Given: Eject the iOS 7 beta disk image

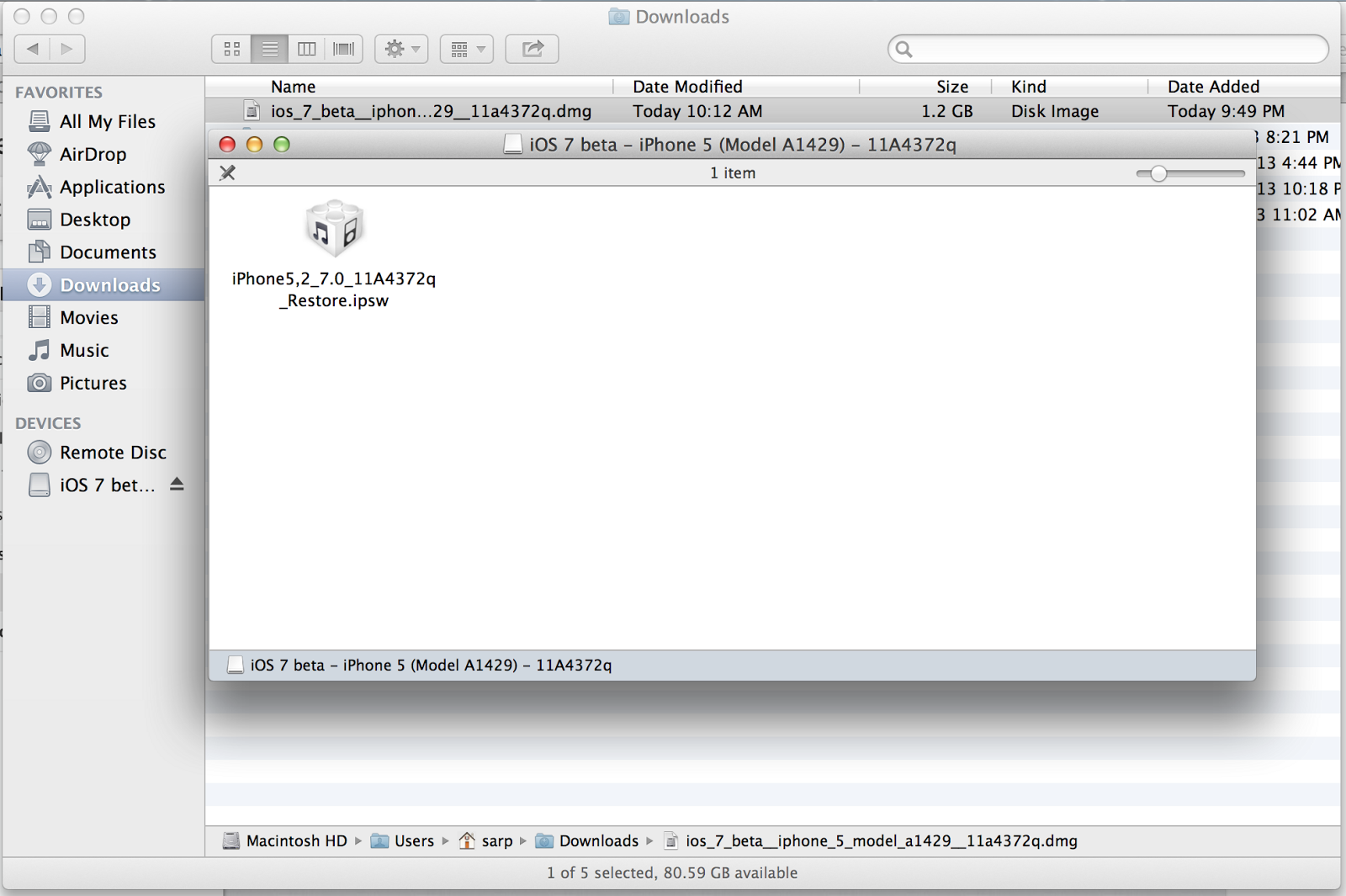Looking at the screenshot, I should [177, 485].
